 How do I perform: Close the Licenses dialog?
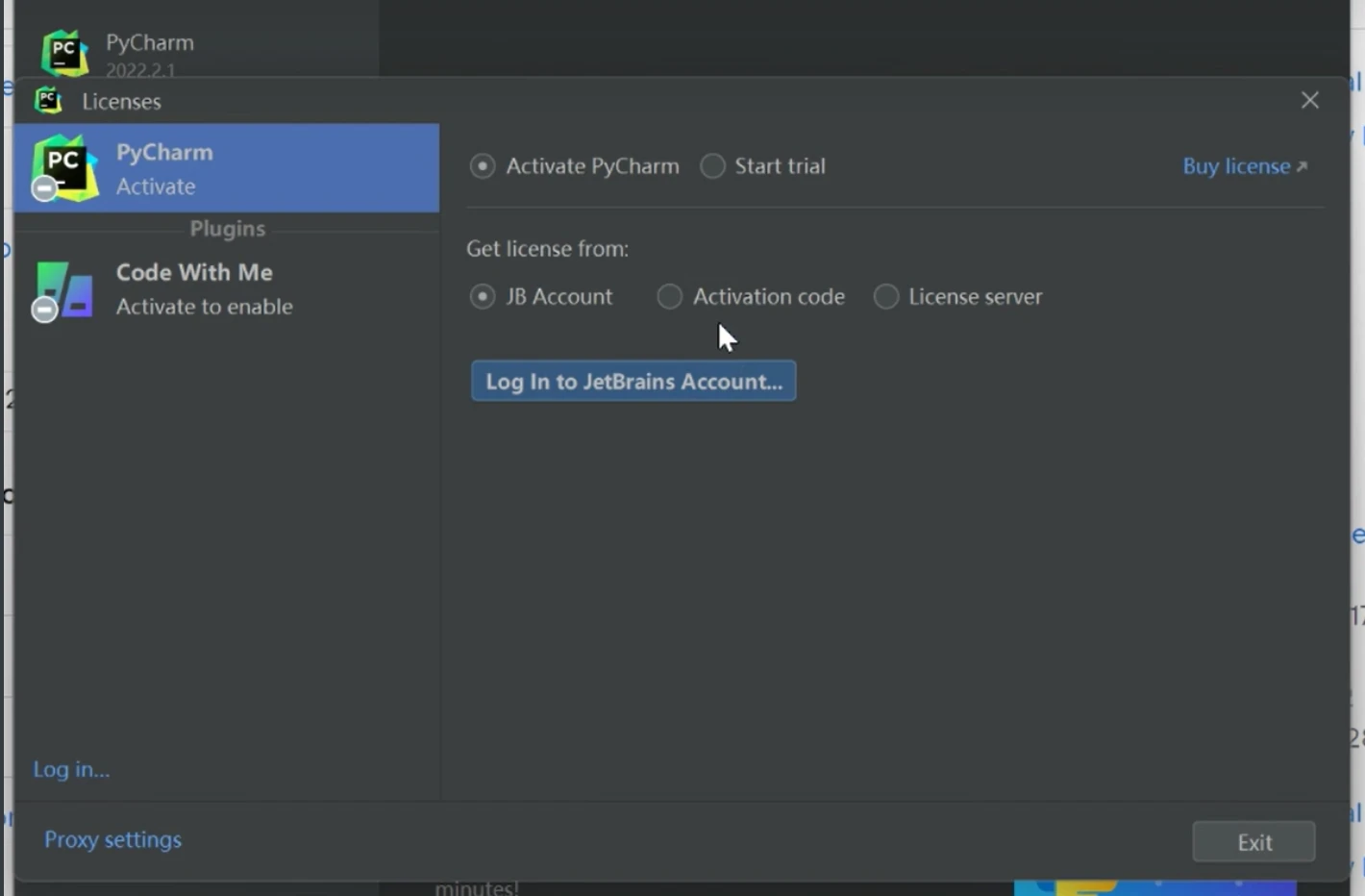click(x=1310, y=100)
